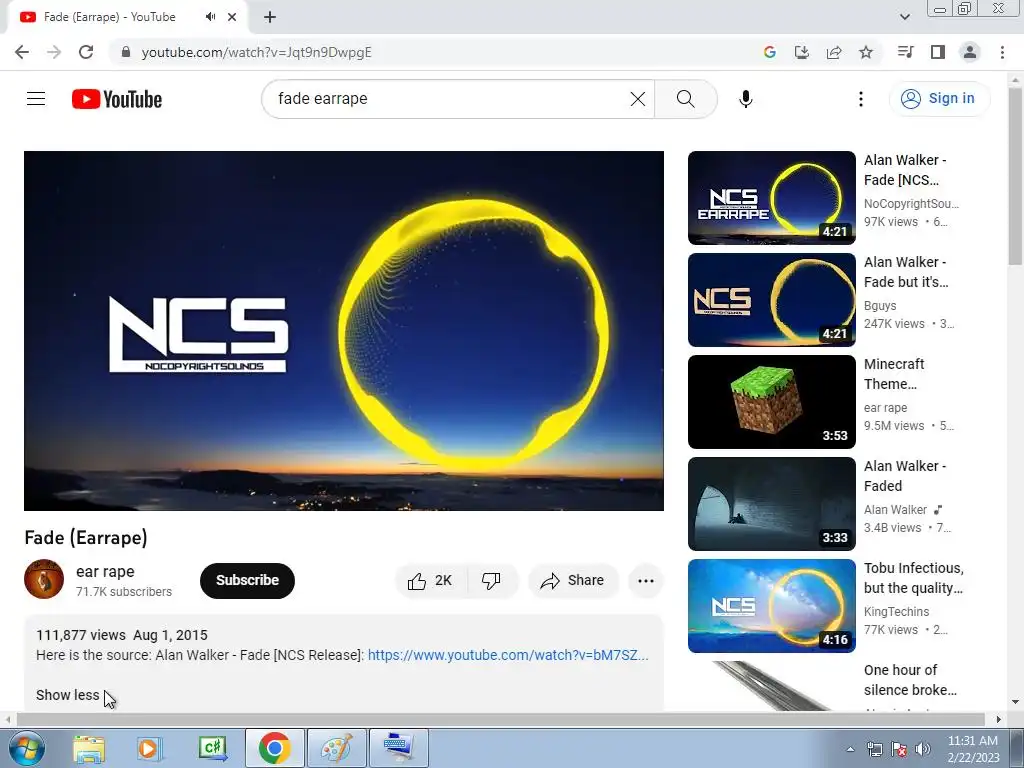Close the Fade (Earrape) tab

232,17
